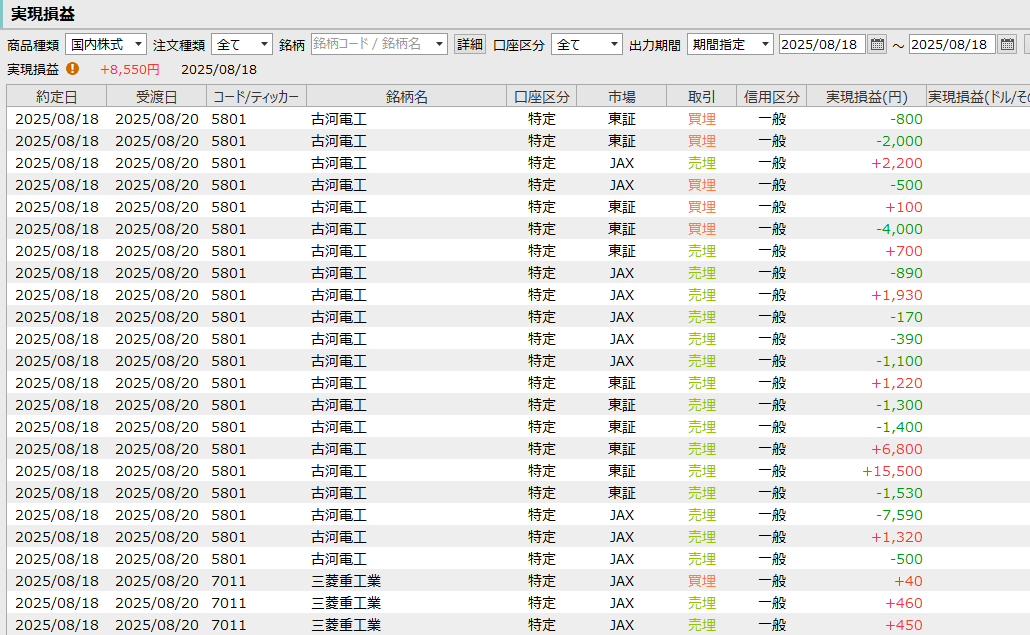
Task: Click the -890 loss value
Action: pos(907,273)
